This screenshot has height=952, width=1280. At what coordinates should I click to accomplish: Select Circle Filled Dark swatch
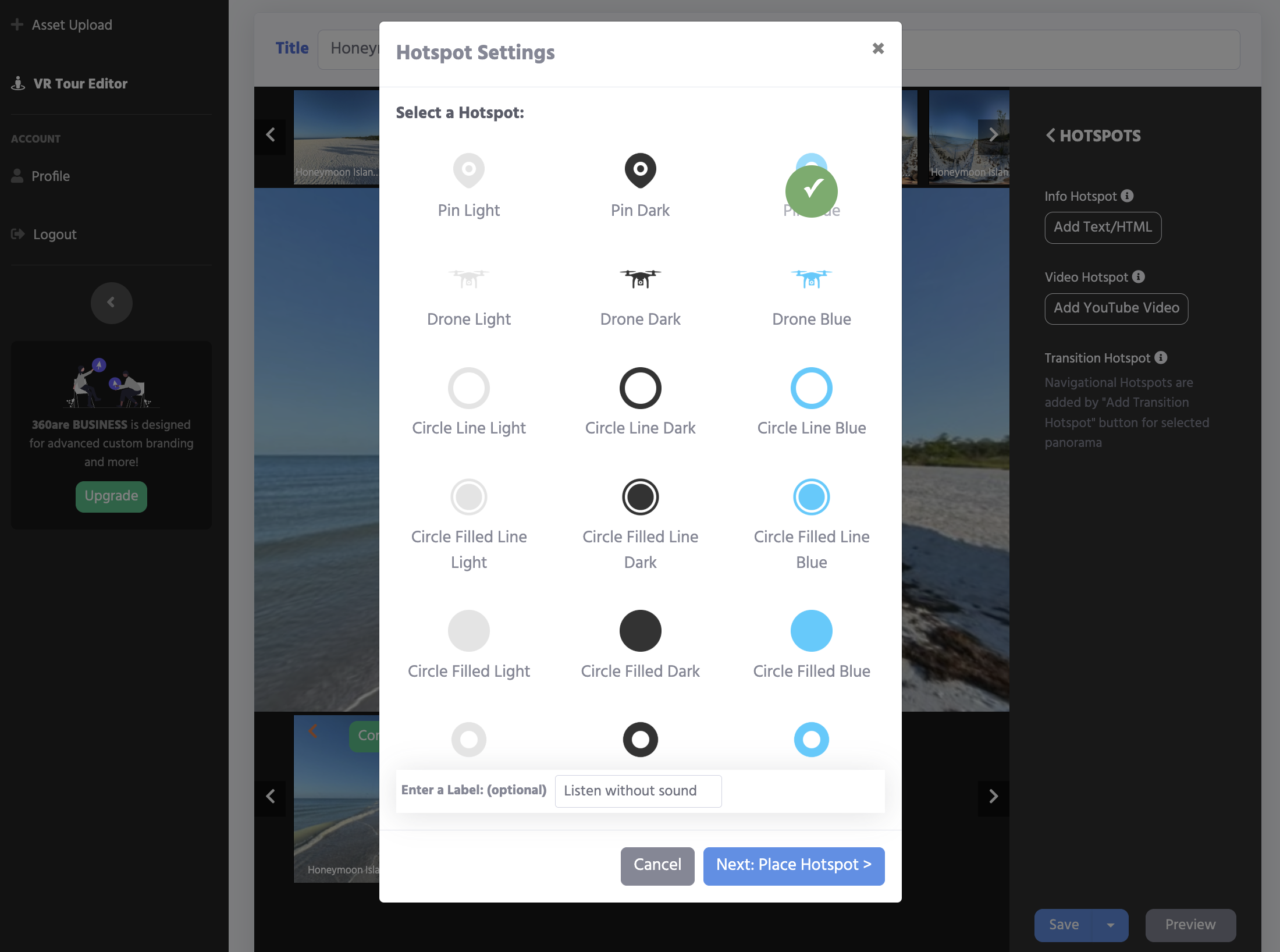tap(640, 631)
